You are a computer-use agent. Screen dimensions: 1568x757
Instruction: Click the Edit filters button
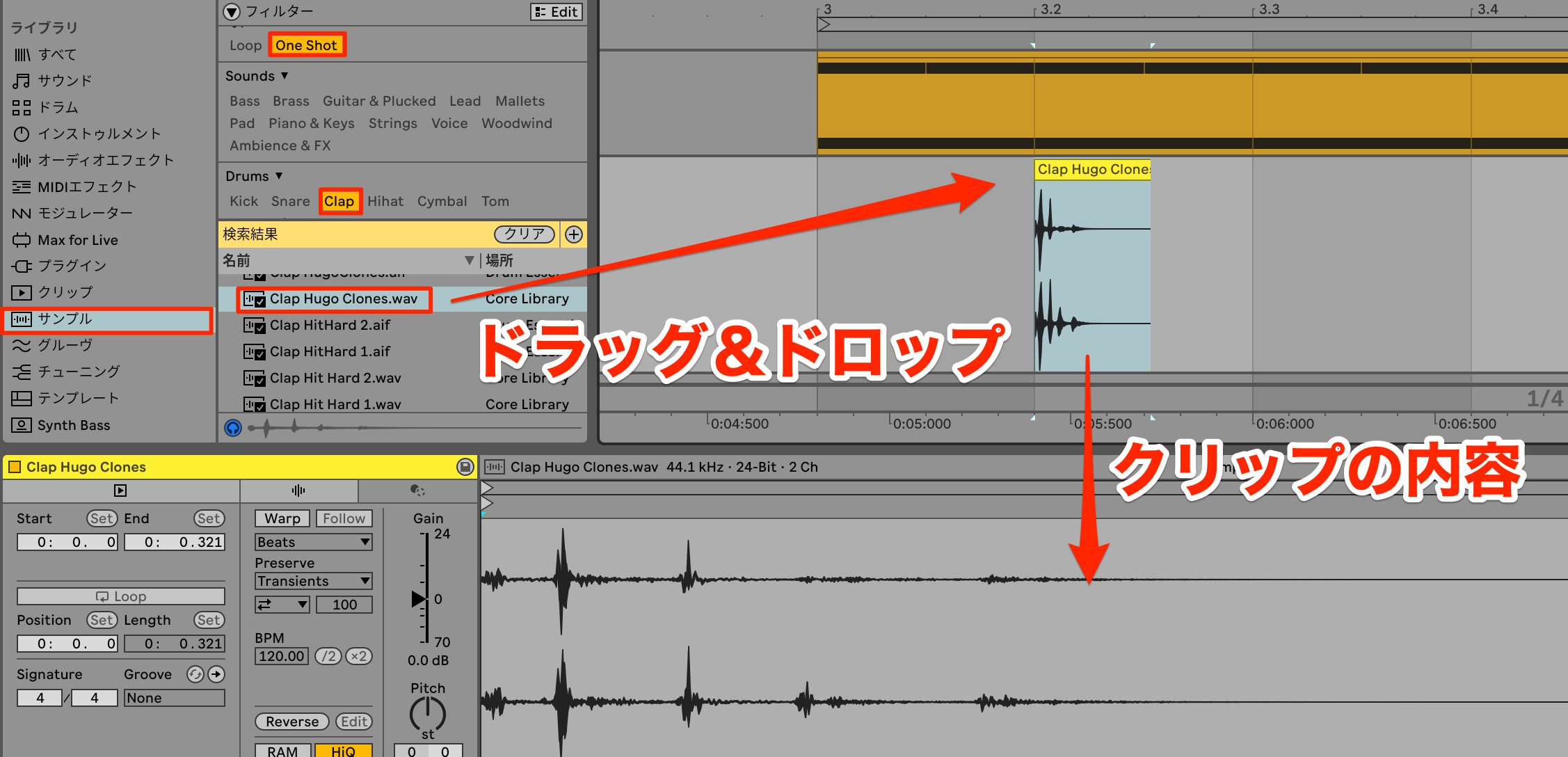pyautogui.click(x=557, y=12)
